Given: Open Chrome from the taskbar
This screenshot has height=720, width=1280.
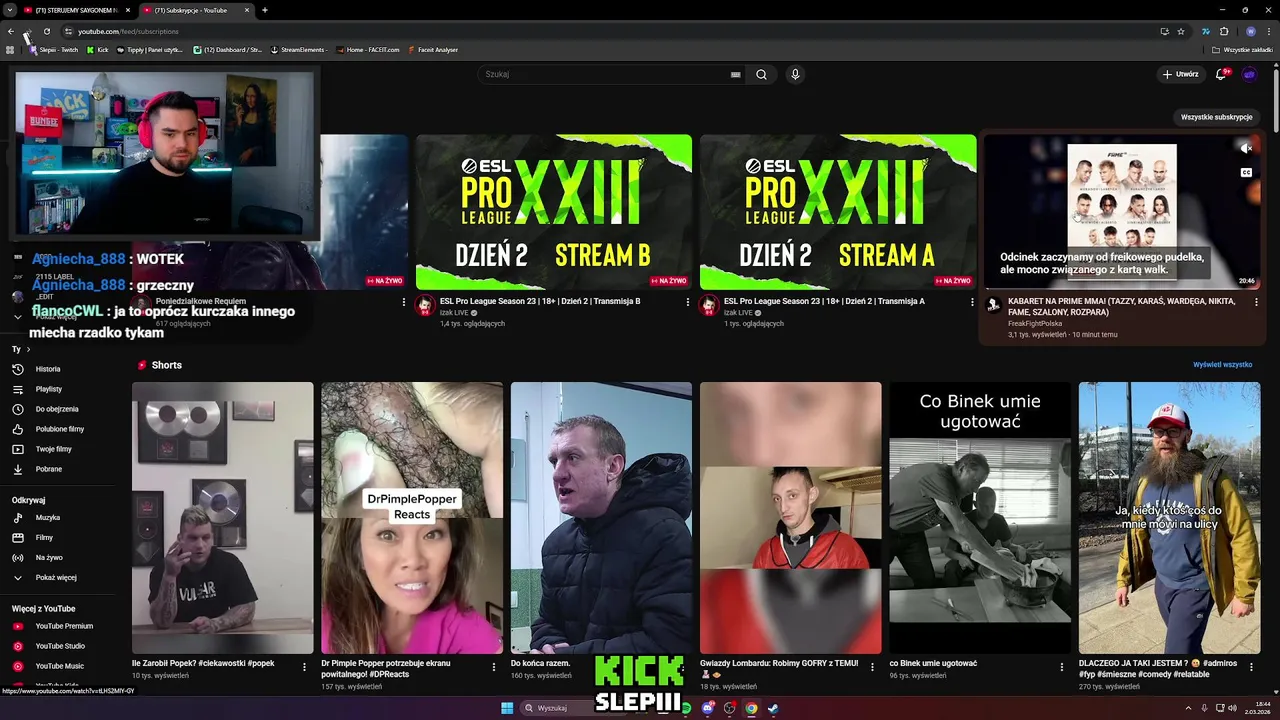Looking at the screenshot, I should (751, 708).
